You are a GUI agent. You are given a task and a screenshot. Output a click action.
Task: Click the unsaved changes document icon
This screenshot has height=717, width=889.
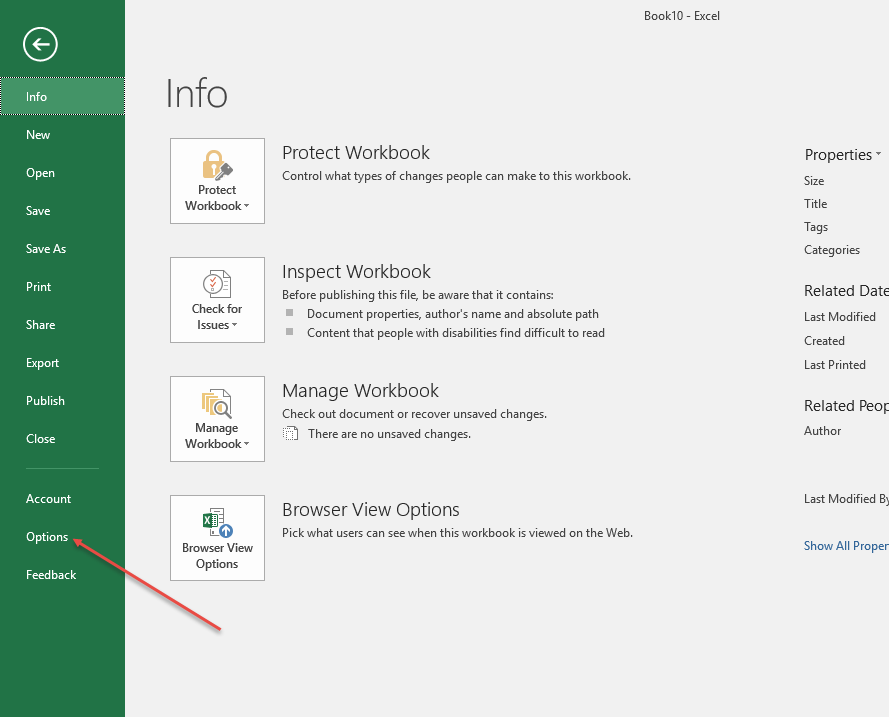290,434
